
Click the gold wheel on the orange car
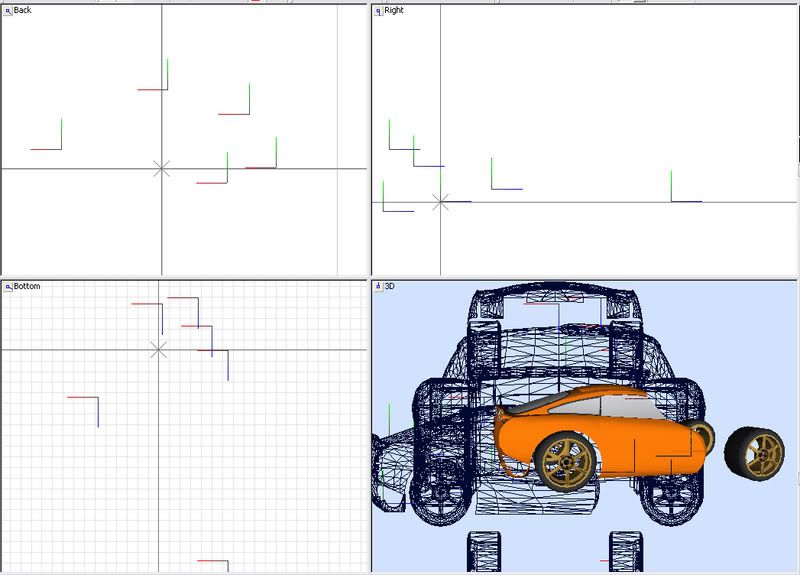[566, 460]
